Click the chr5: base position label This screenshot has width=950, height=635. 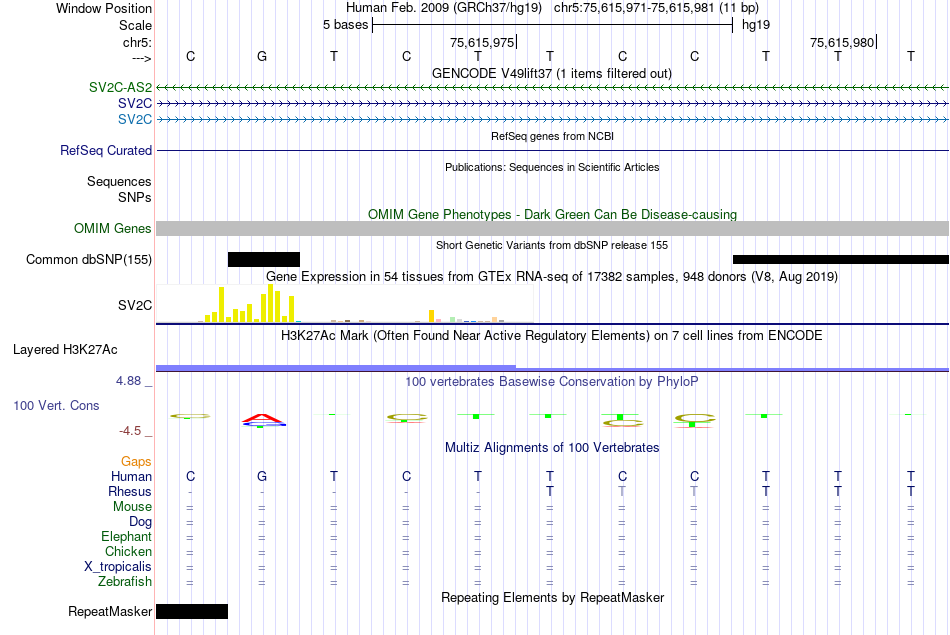pos(137,42)
